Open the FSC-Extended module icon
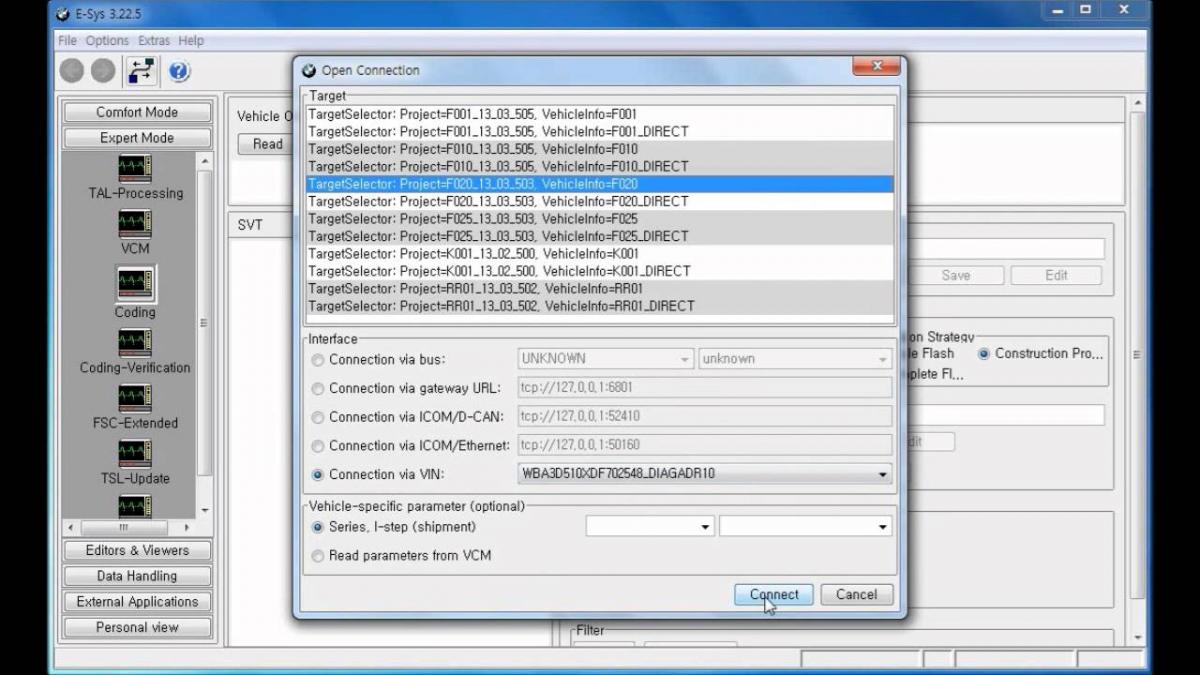Viewport: 1200px width, 675px height. point(135,398)
